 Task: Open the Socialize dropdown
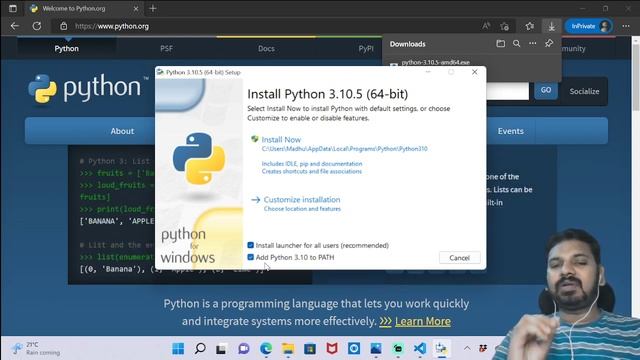pos(584,91)
